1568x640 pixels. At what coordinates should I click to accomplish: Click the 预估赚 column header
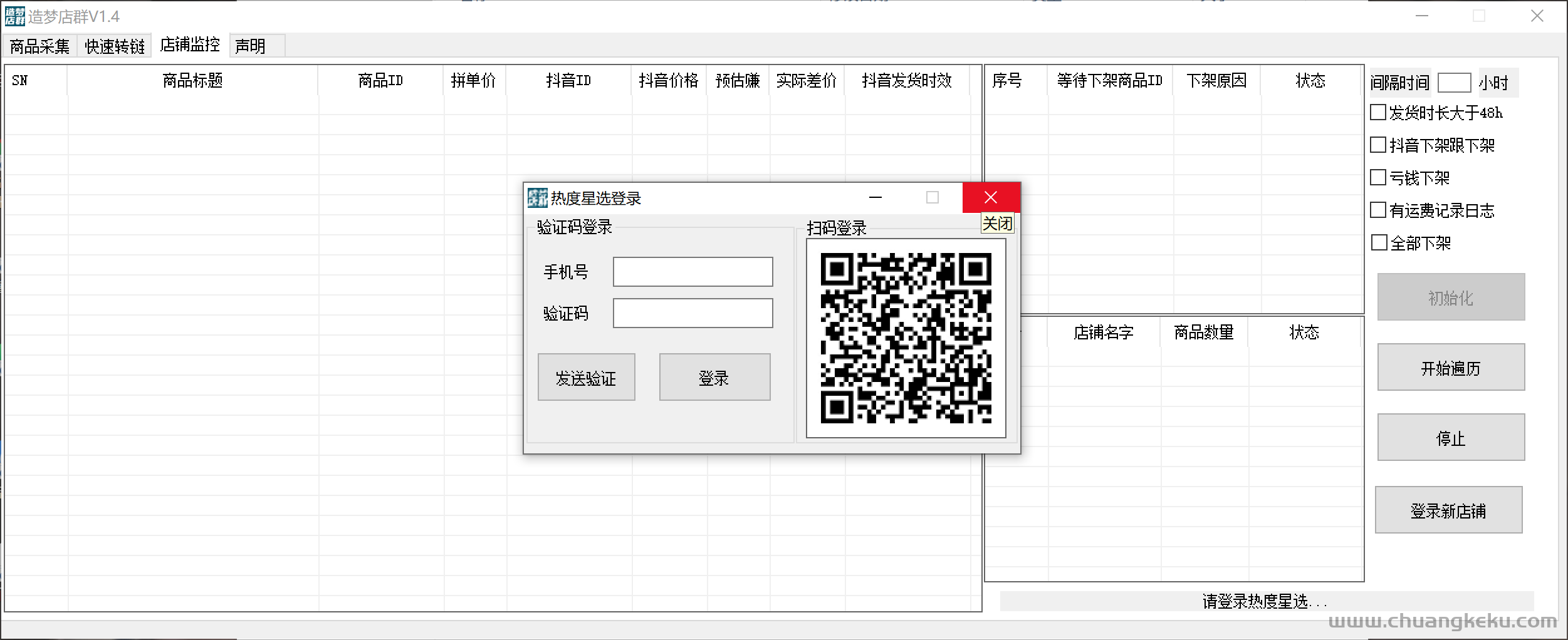(x=738, y=81)
